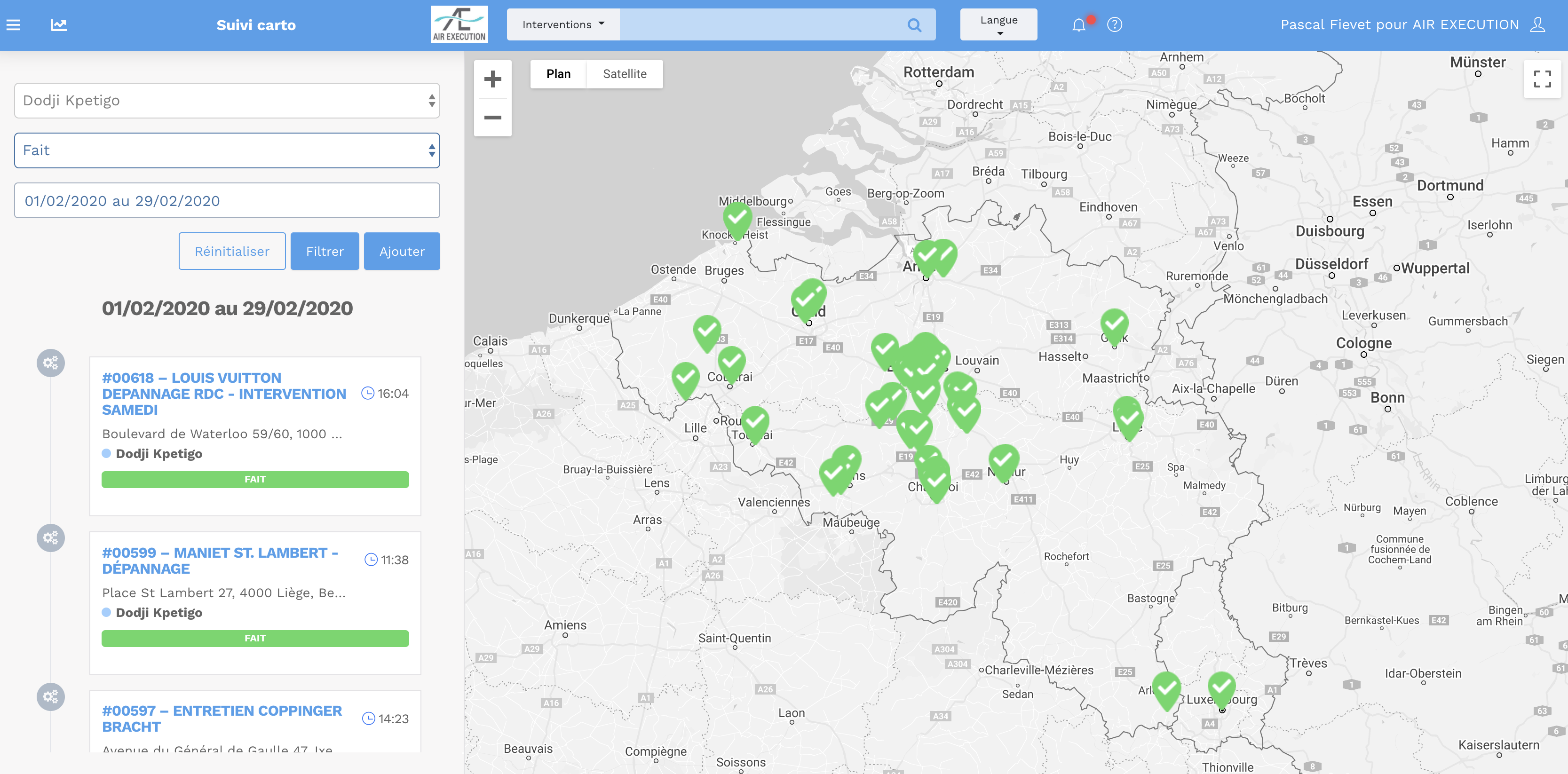The image size is (1568, 774).
Task: Click the help question mark icon
Action: [1114, 25]
